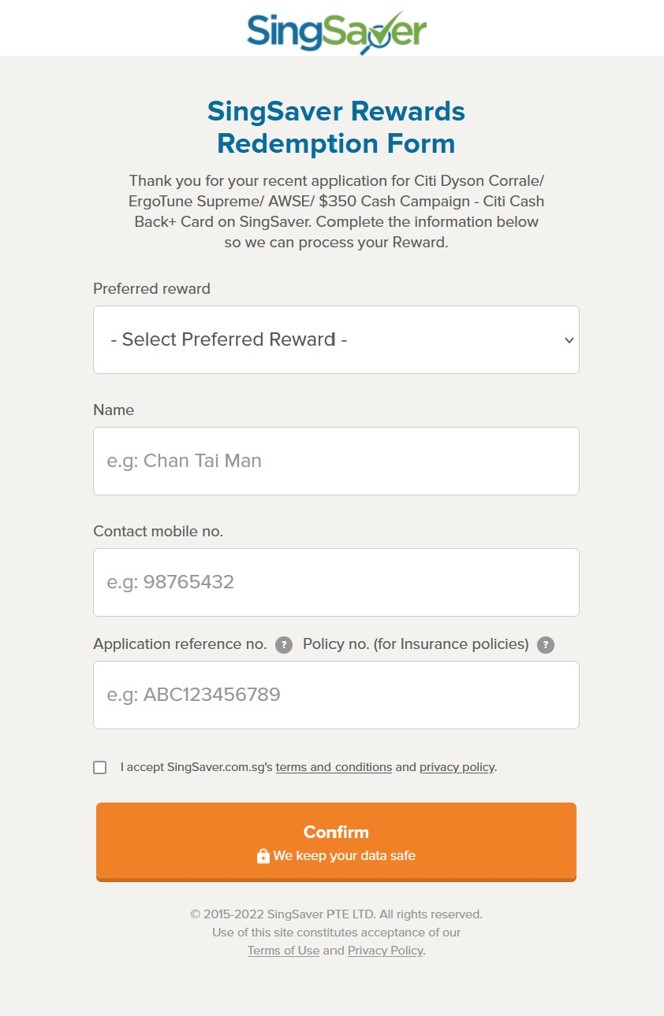
Task: Click the Contact mobile no. label
Action: click(158, 531)
